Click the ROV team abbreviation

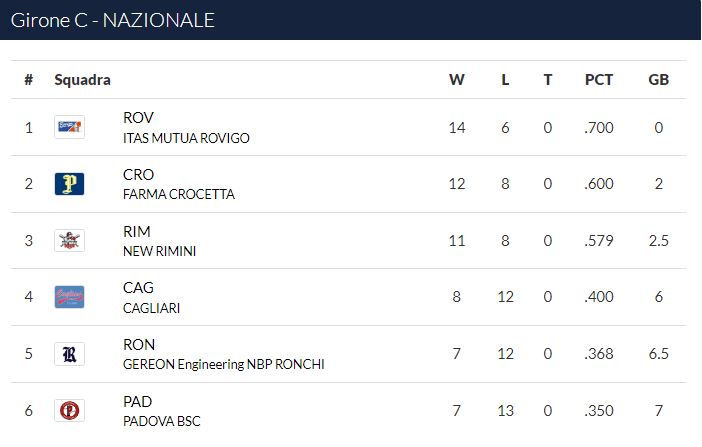click(138, 118)
